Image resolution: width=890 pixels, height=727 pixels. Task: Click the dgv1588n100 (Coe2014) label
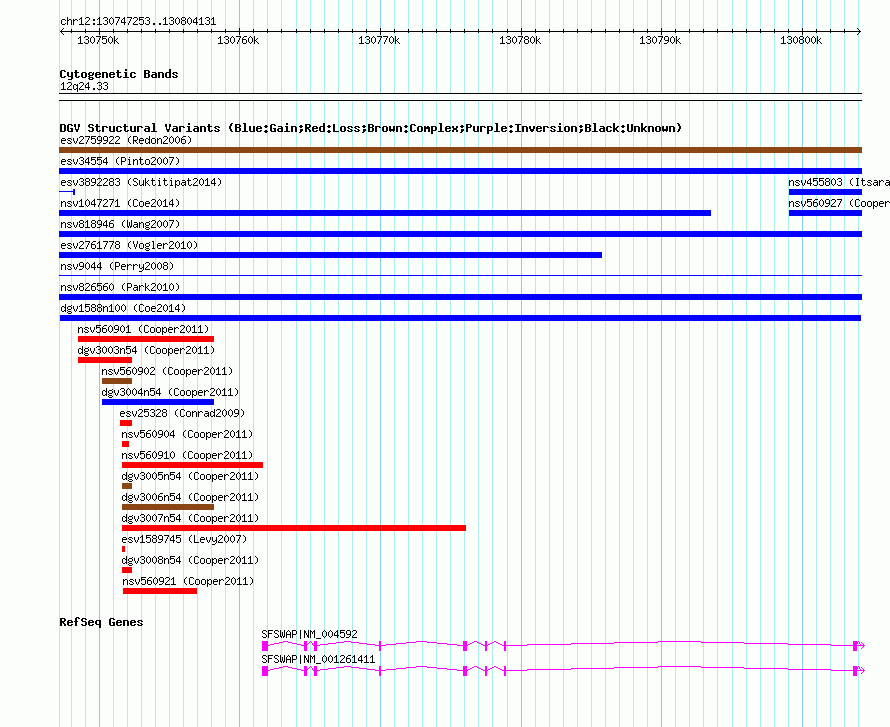coord(123,308)
